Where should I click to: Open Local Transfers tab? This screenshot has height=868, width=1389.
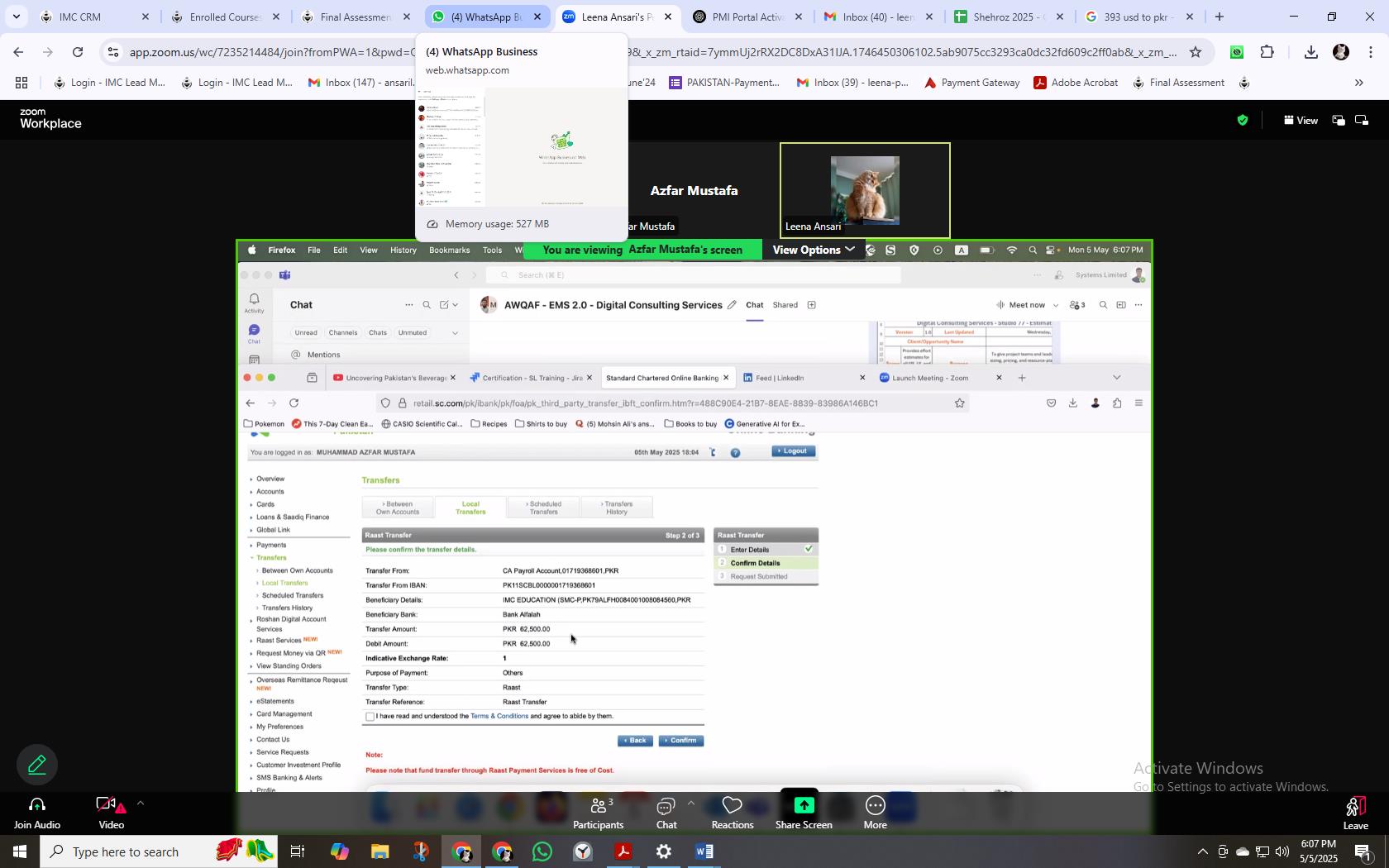tap(470, 508)
